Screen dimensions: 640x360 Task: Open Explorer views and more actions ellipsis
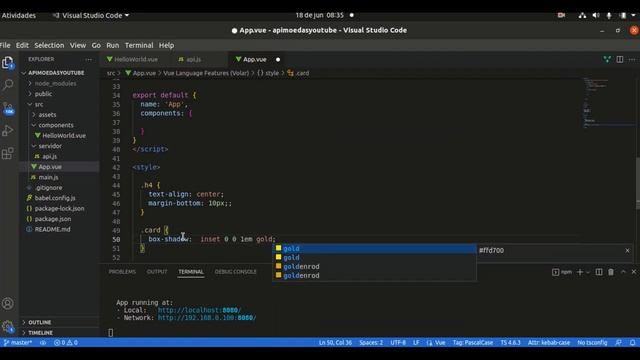click(89, 59)
